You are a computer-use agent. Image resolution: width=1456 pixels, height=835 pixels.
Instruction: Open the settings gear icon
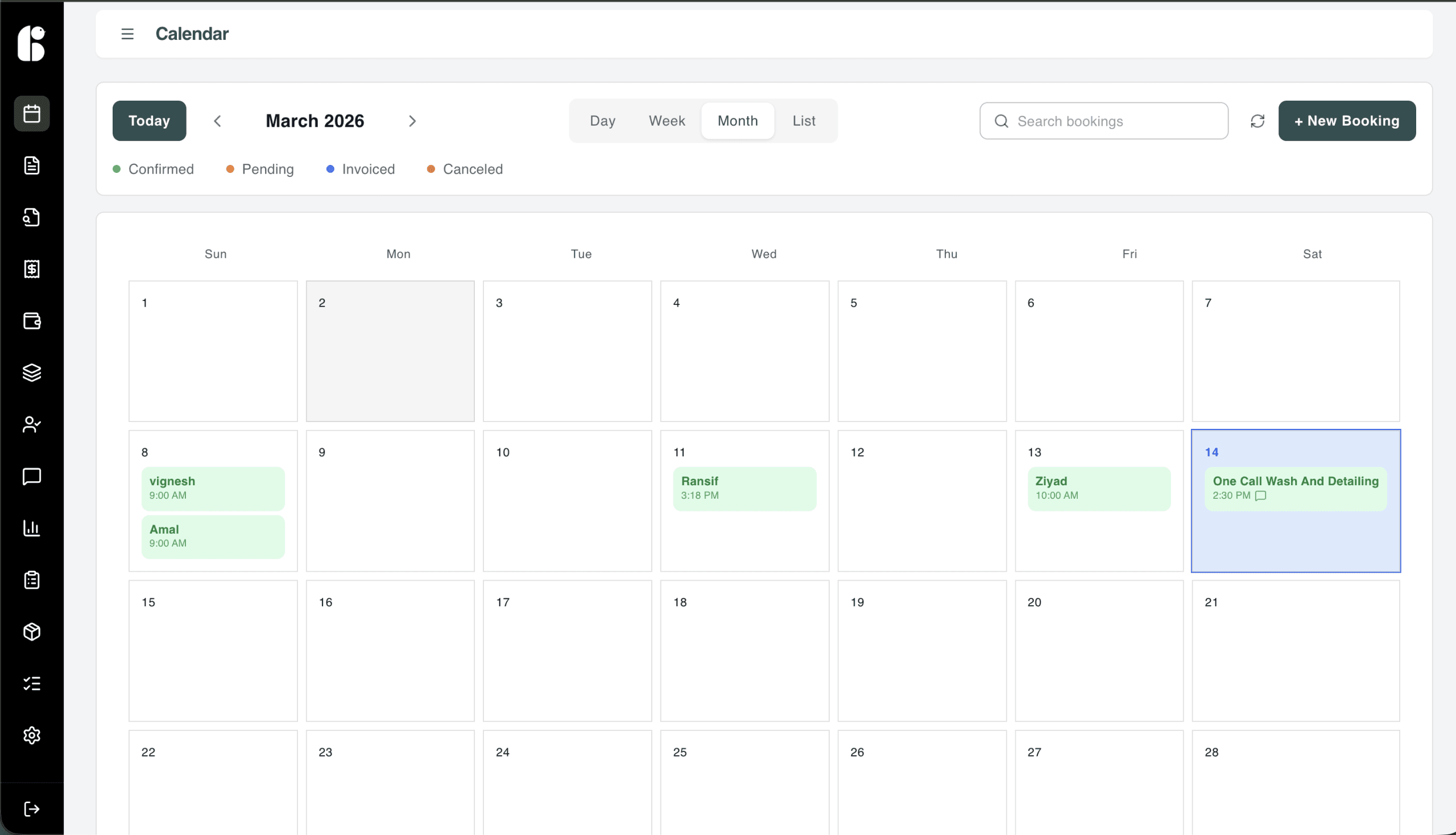(31, 735)
